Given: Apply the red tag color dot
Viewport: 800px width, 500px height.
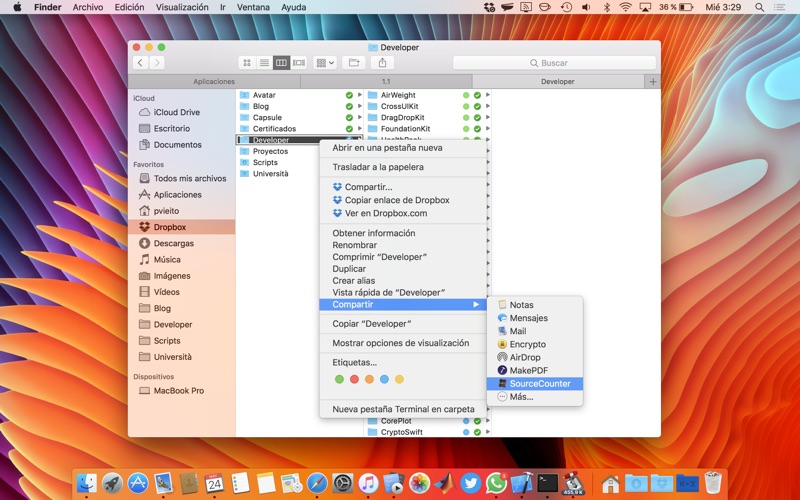Looking at the screenshot, I should 354,379.
